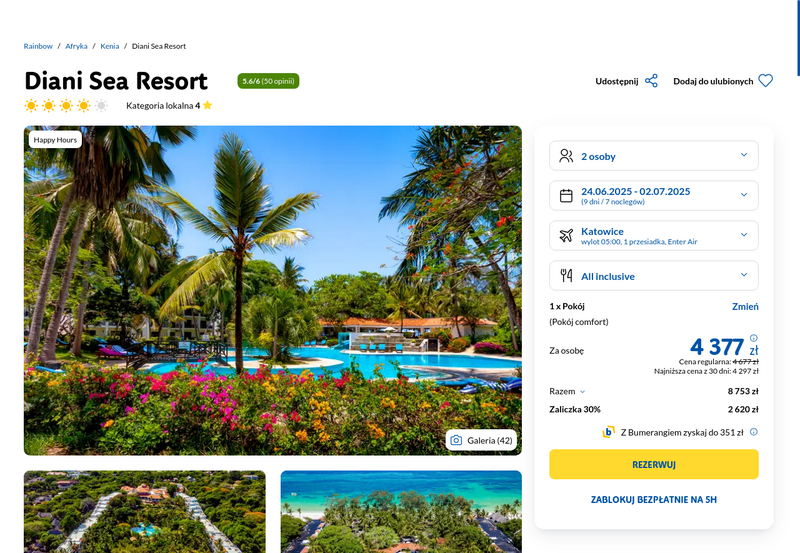Viewport: 800px width, 553px height.
Task: Click the price info icon beside 4 377 zł
Action: [754, 338]
